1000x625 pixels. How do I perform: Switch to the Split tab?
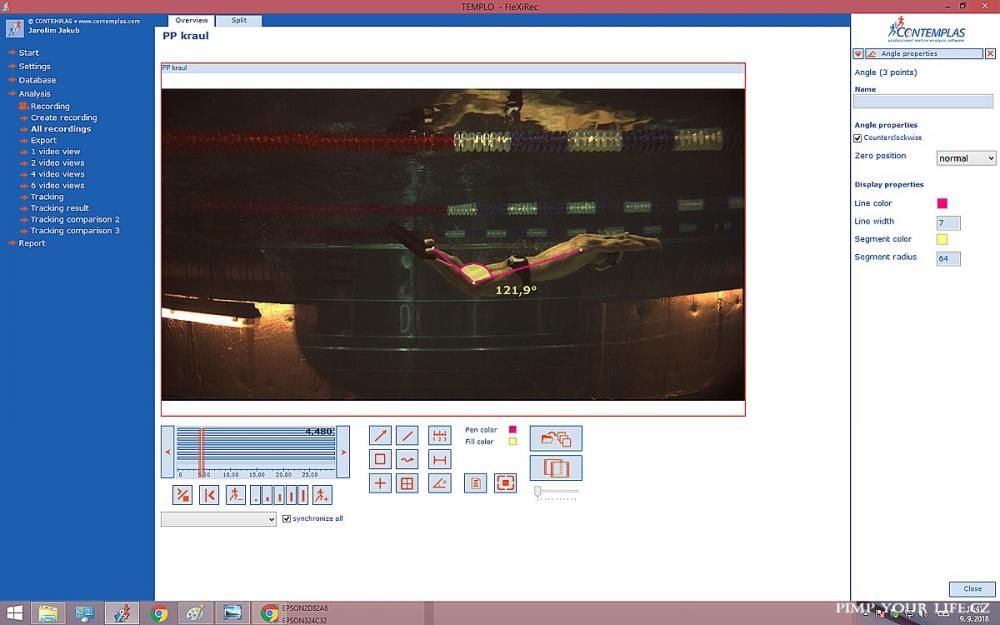click(x=239, y=20)
